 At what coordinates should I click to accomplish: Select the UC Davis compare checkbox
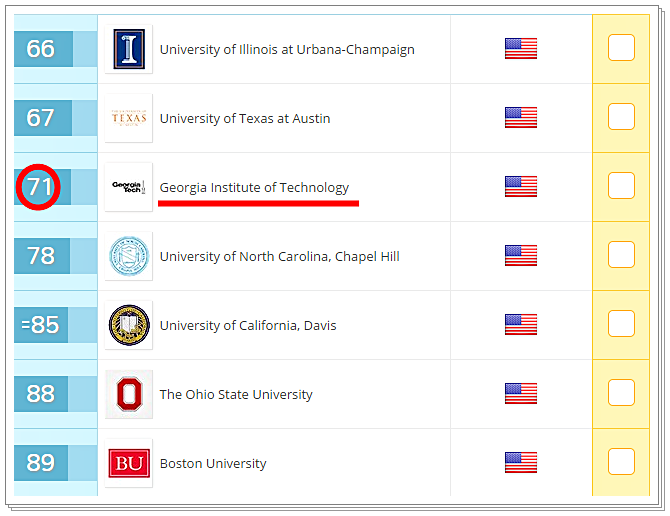621,324
